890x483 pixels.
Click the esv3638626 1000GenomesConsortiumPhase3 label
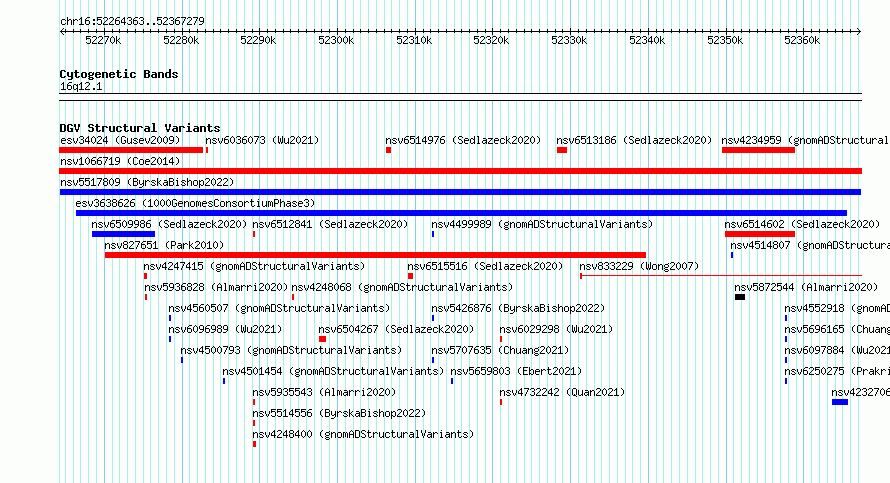tap(195, 203)
